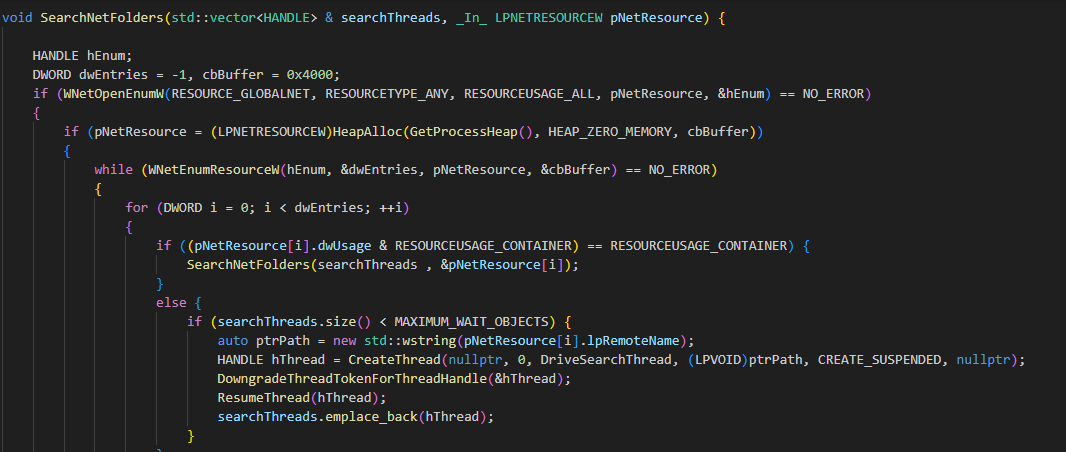Viewport: 1066px width, 452px height.
Task: Click the "++i" increment expression
Action: tap(391, 208)
